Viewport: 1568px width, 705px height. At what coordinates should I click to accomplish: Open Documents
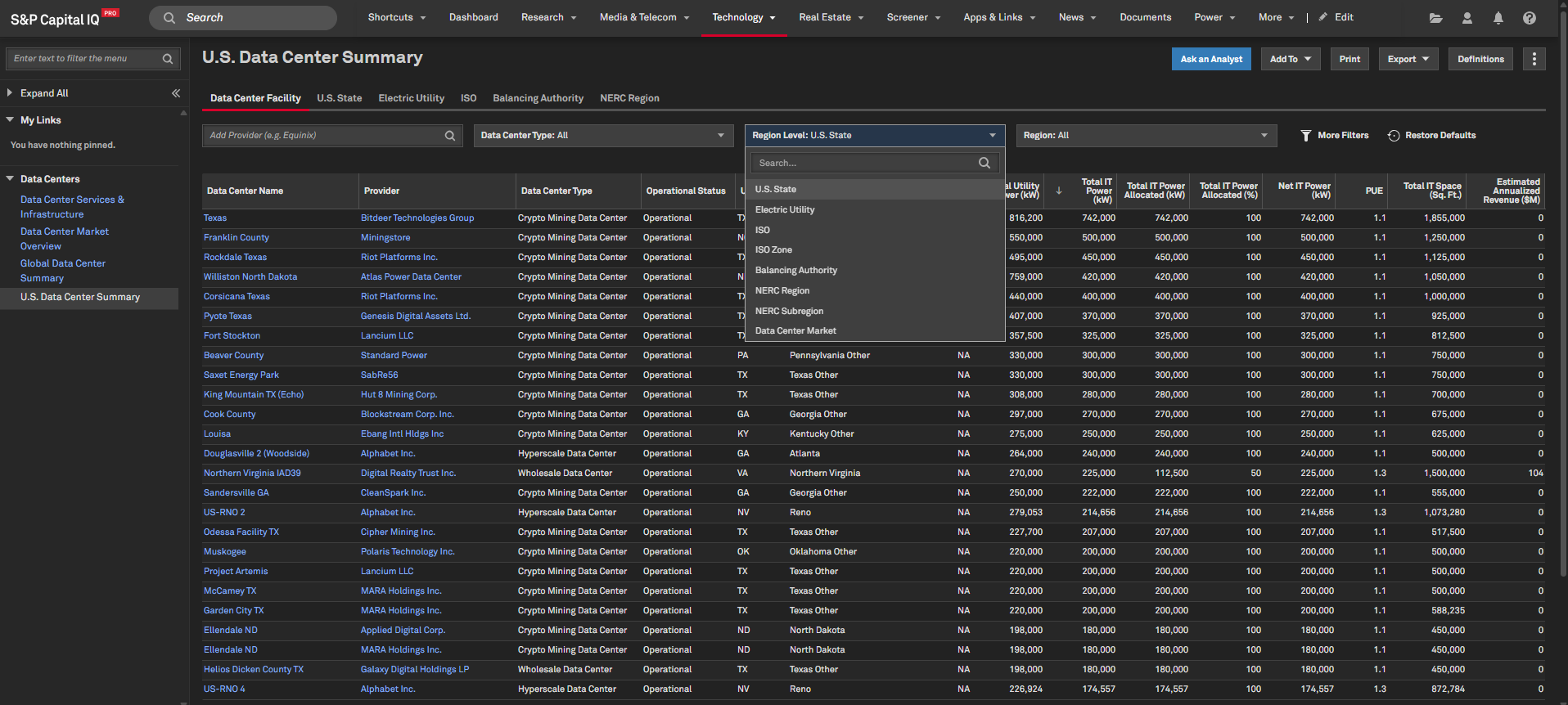1145,17
